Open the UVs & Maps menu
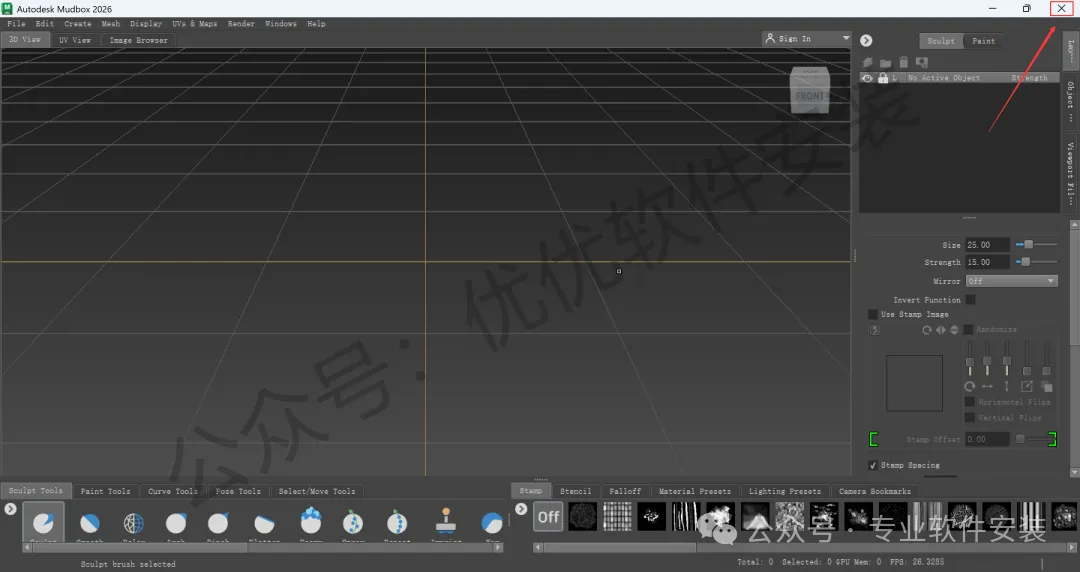Image resolution: width=1080 pixels, height=572 pixels. (194, 23)
